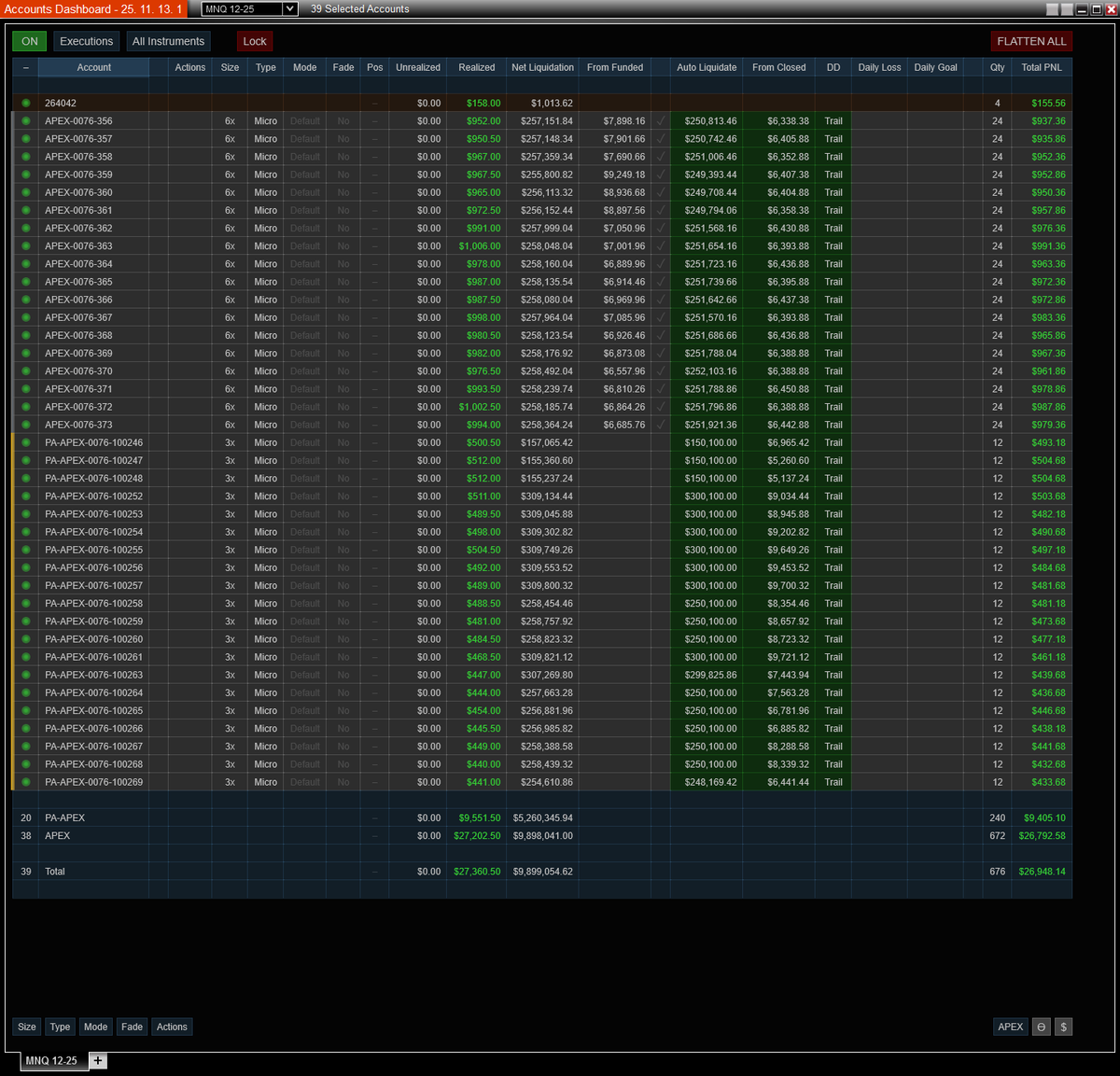
Task: Click the 6x size cell for APEX-0076-361
Action: 230,211
